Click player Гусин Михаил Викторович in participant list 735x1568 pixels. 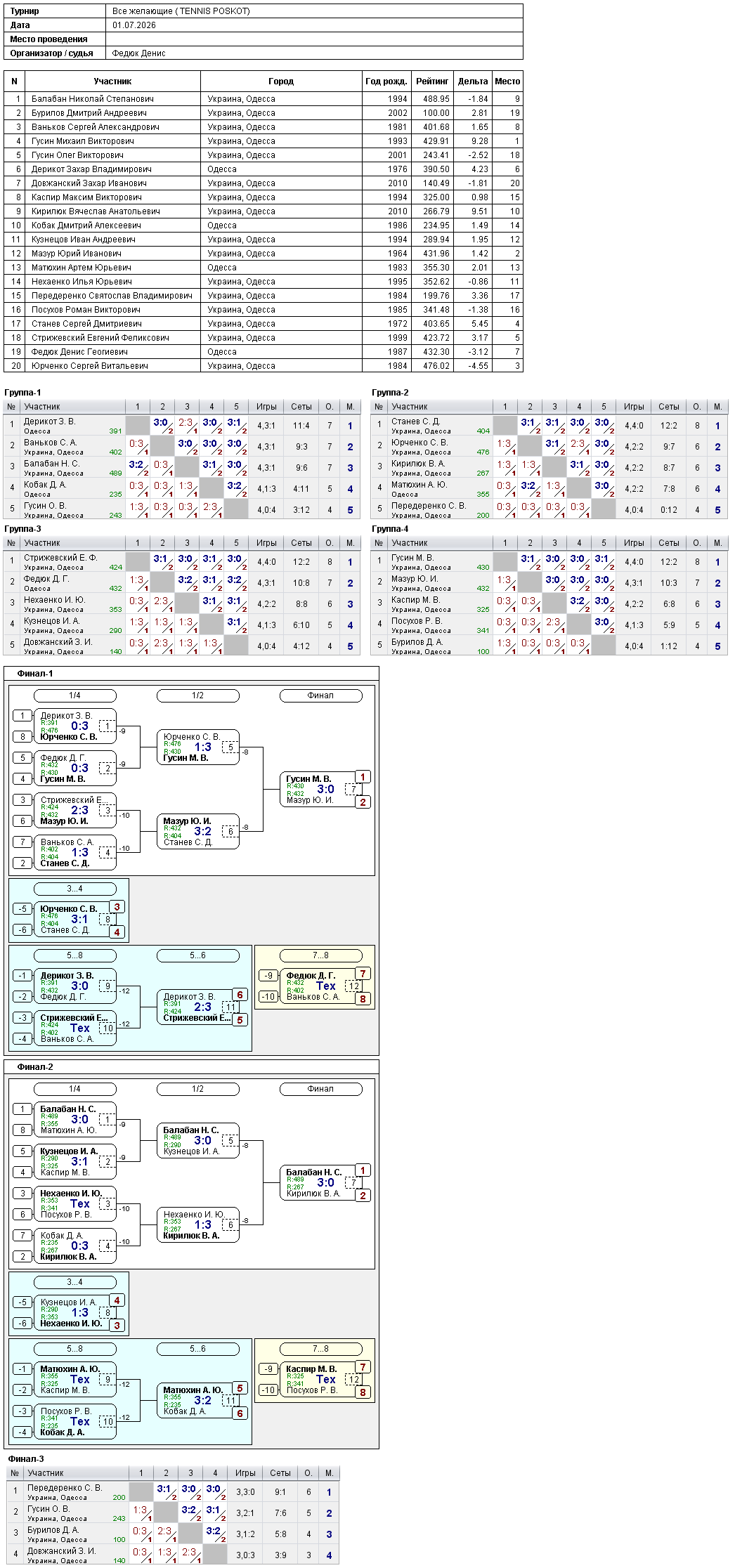[83, 141]
